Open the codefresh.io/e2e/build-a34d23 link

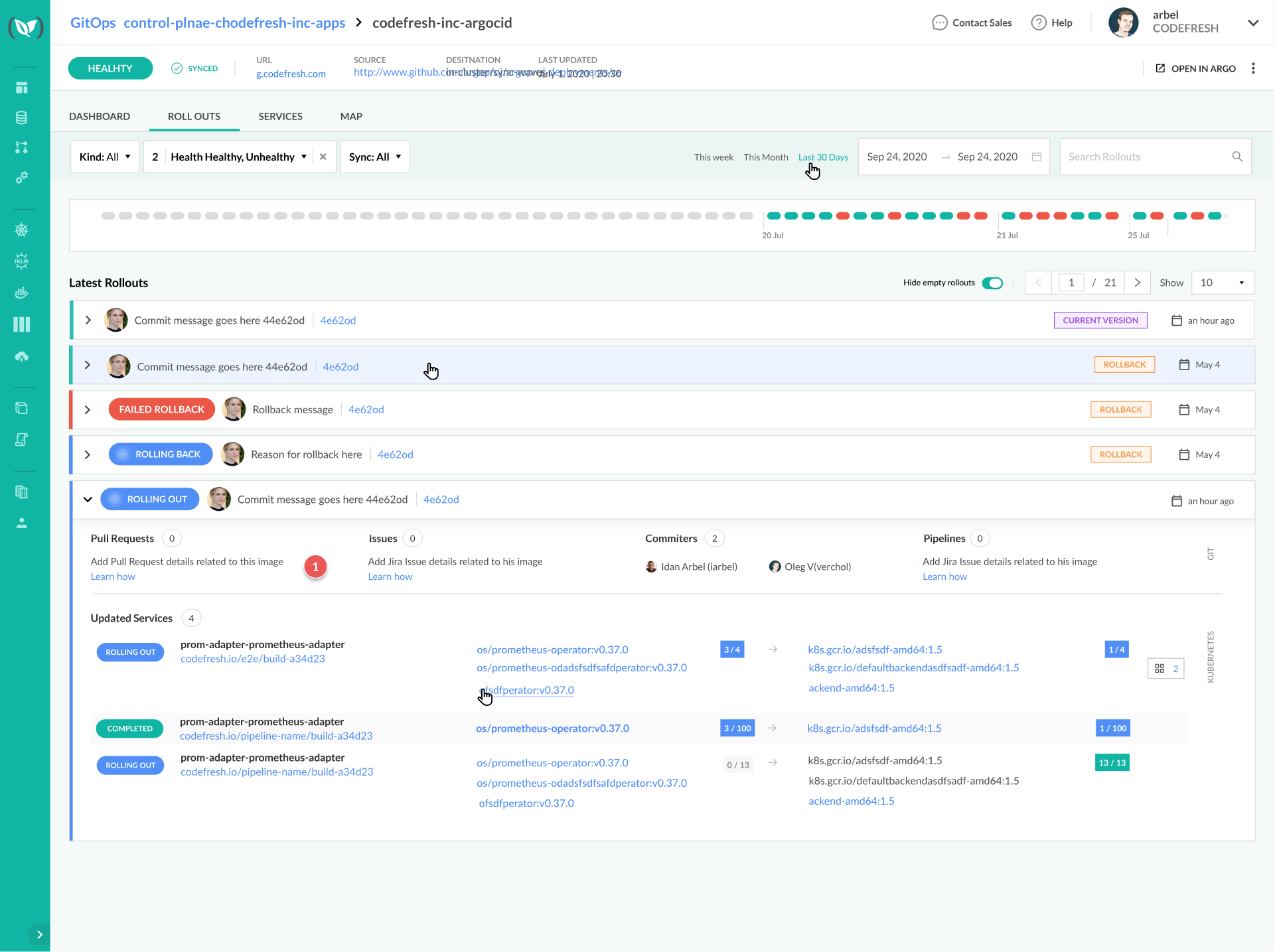[x=253, y=659]
